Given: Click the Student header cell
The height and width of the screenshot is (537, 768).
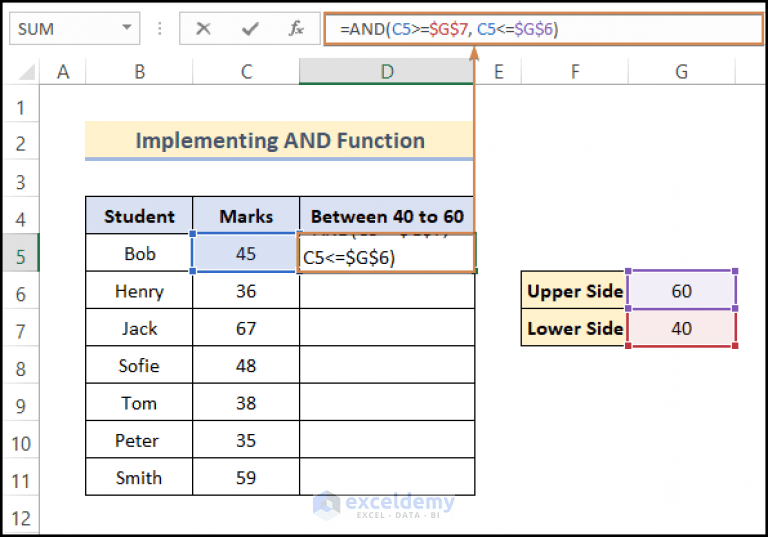Looking at the screenshot, I should tap(139, 216).
